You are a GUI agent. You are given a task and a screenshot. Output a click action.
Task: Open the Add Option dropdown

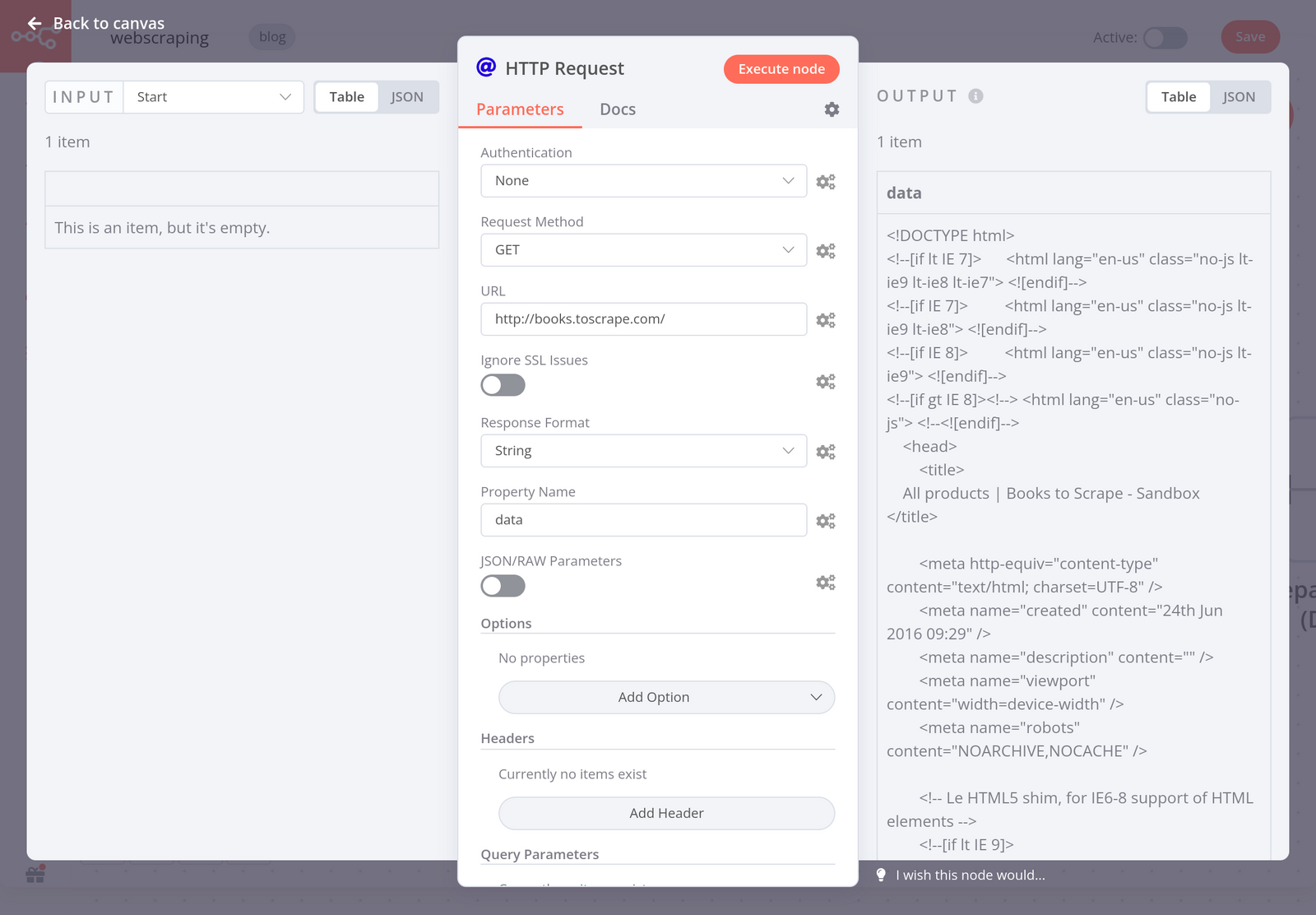coord(666,697)
